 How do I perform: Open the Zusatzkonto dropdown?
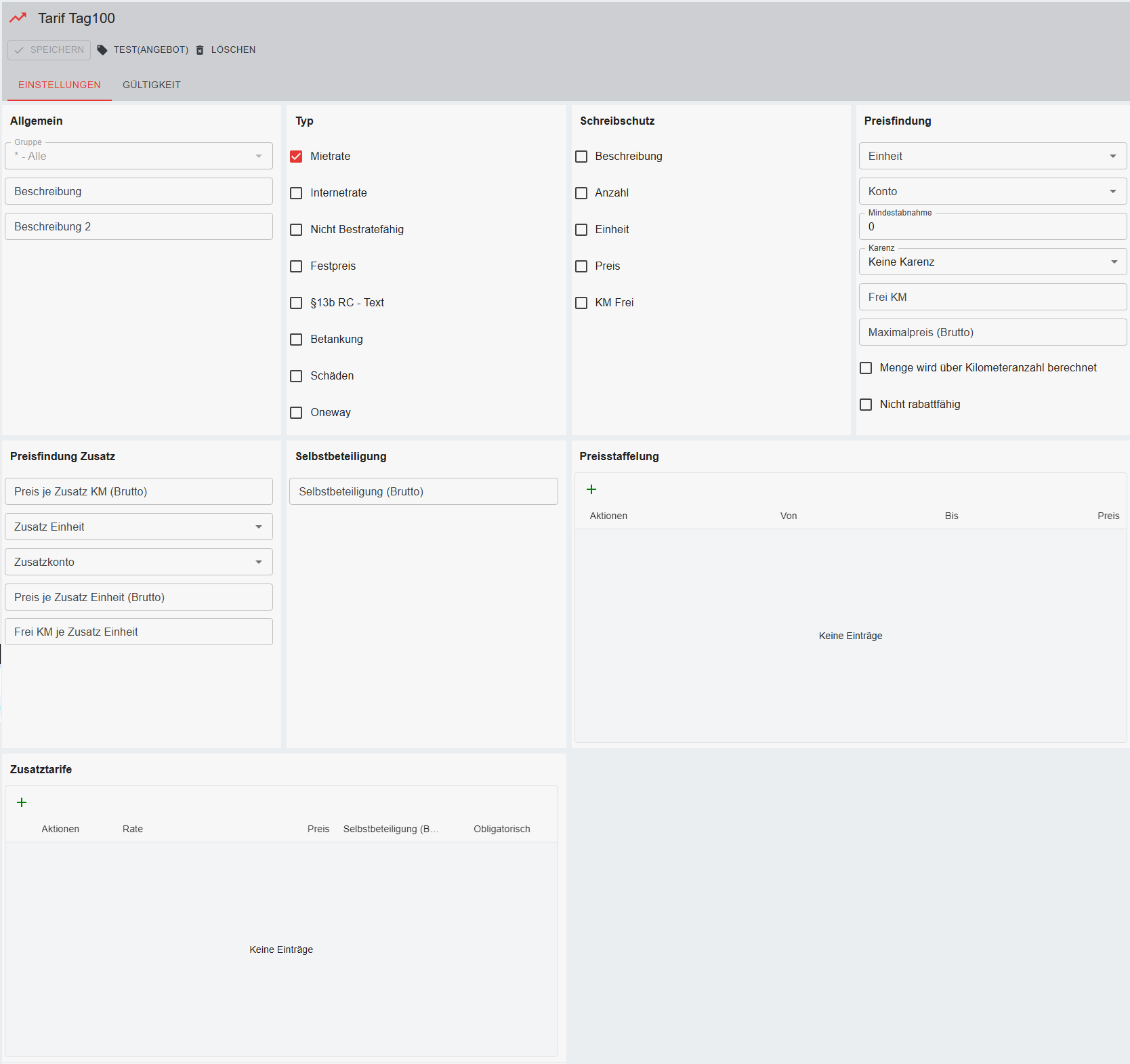coord(138,562)
